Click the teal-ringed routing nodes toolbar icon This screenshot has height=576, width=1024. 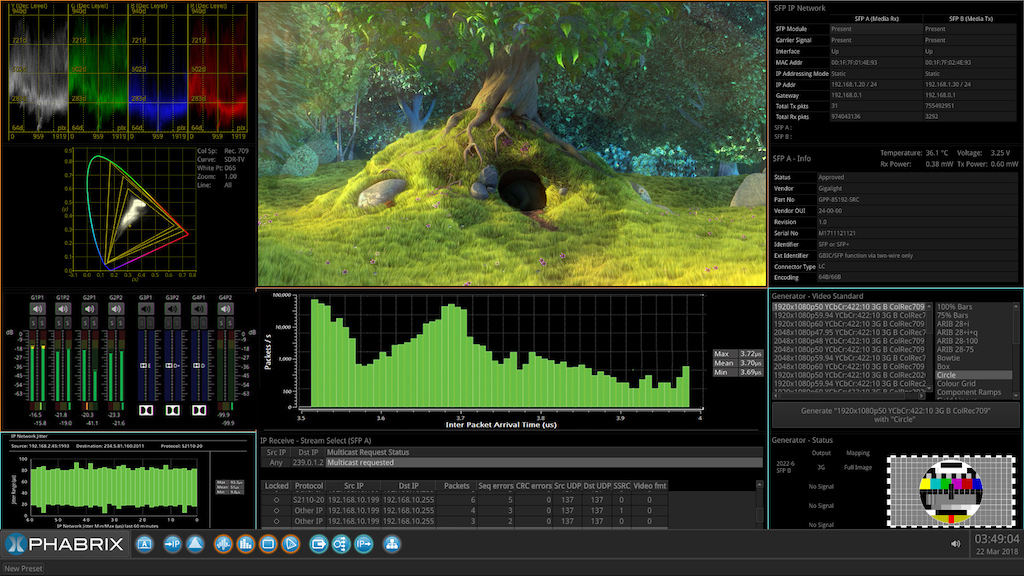click(x=341, y=544)
